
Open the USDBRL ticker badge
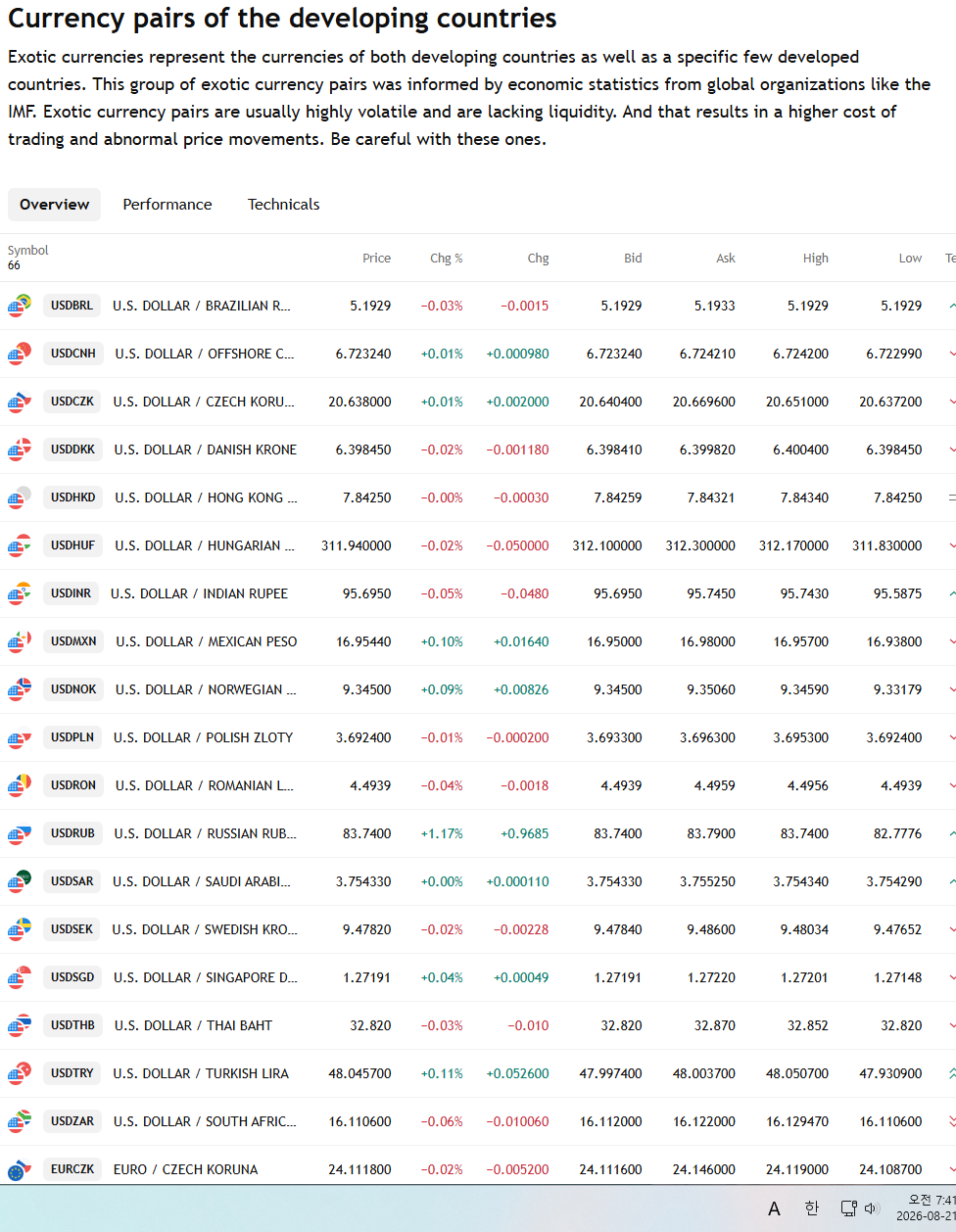(x=72, y=306)
